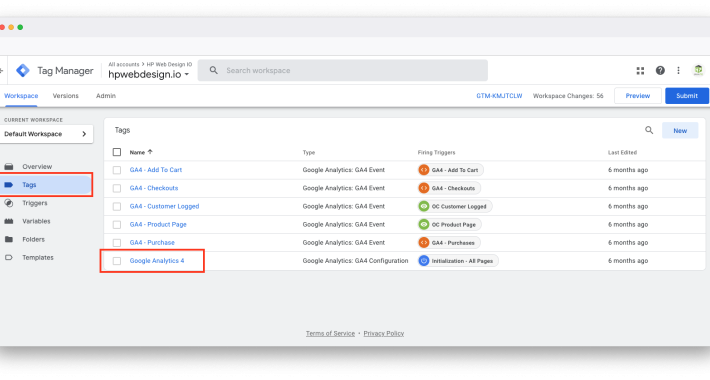Click the New tag button

coord(680,130)
